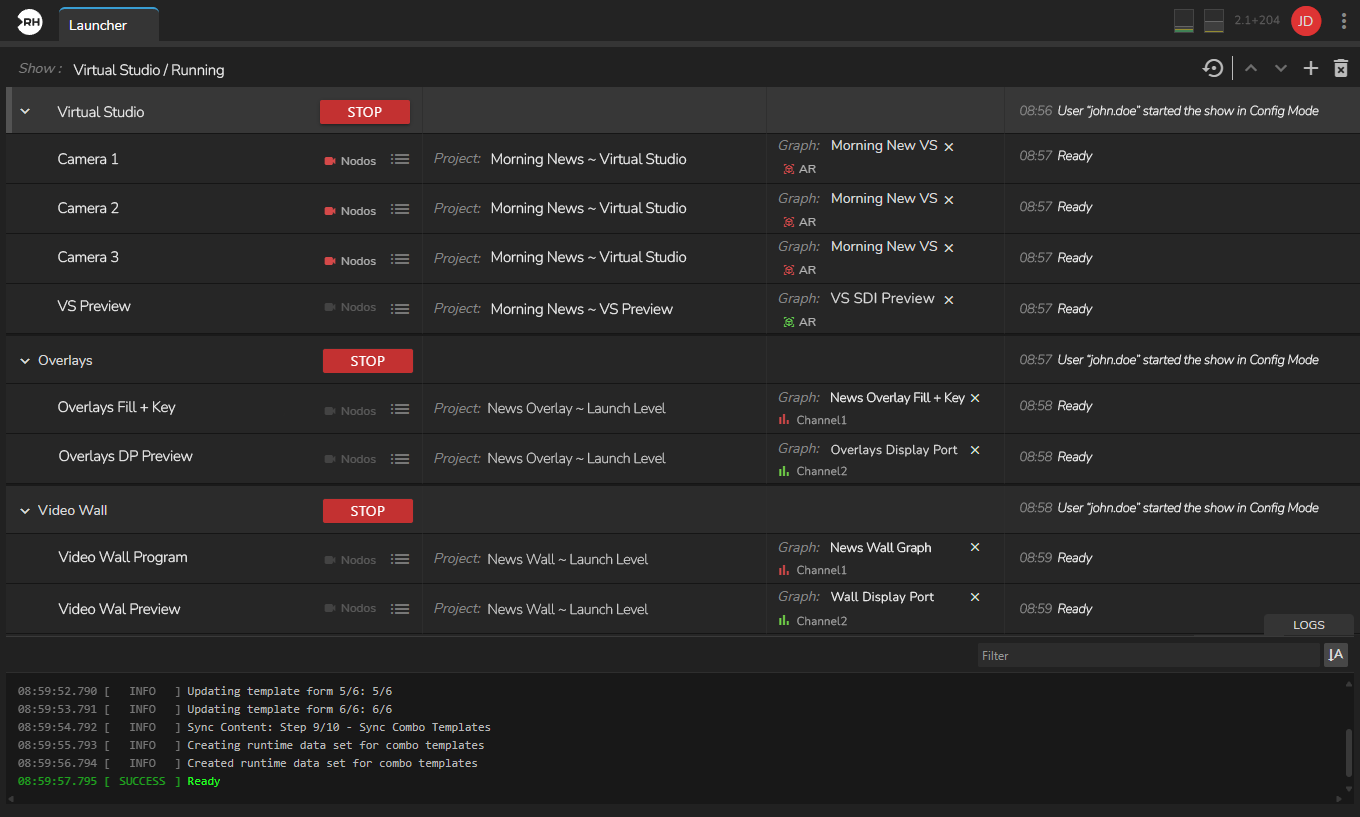Add a new show with plus icon
Viewport: 1360px width, 817px height.
pos(1310,68)
